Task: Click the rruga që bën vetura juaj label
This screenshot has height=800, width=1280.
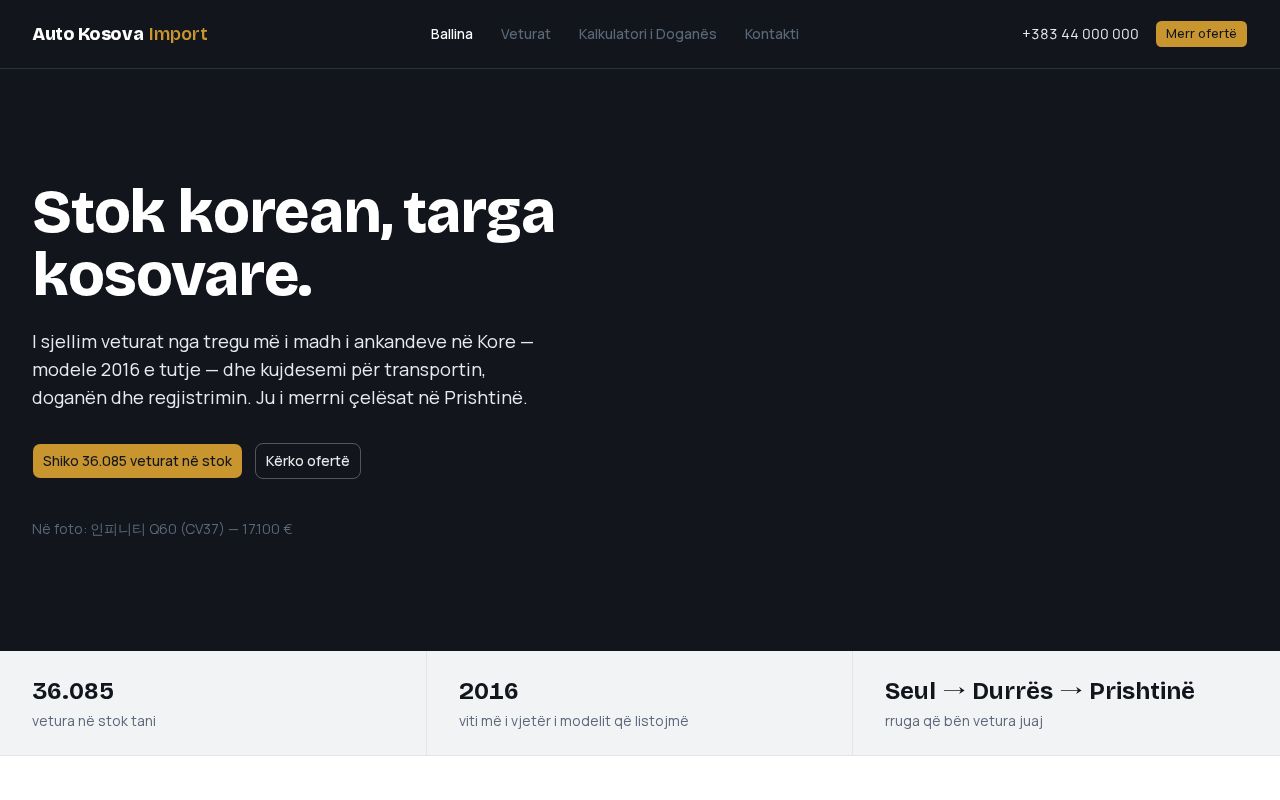Action: pos(964,721)
